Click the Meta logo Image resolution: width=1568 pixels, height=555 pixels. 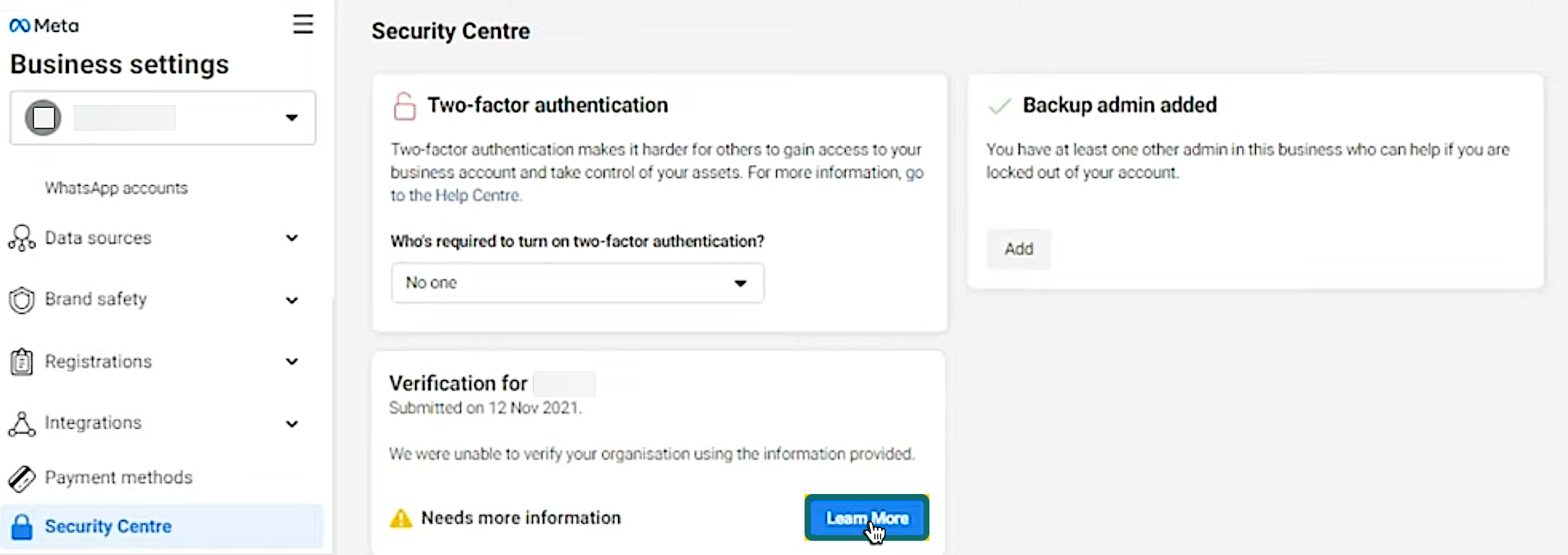[44, 26]
